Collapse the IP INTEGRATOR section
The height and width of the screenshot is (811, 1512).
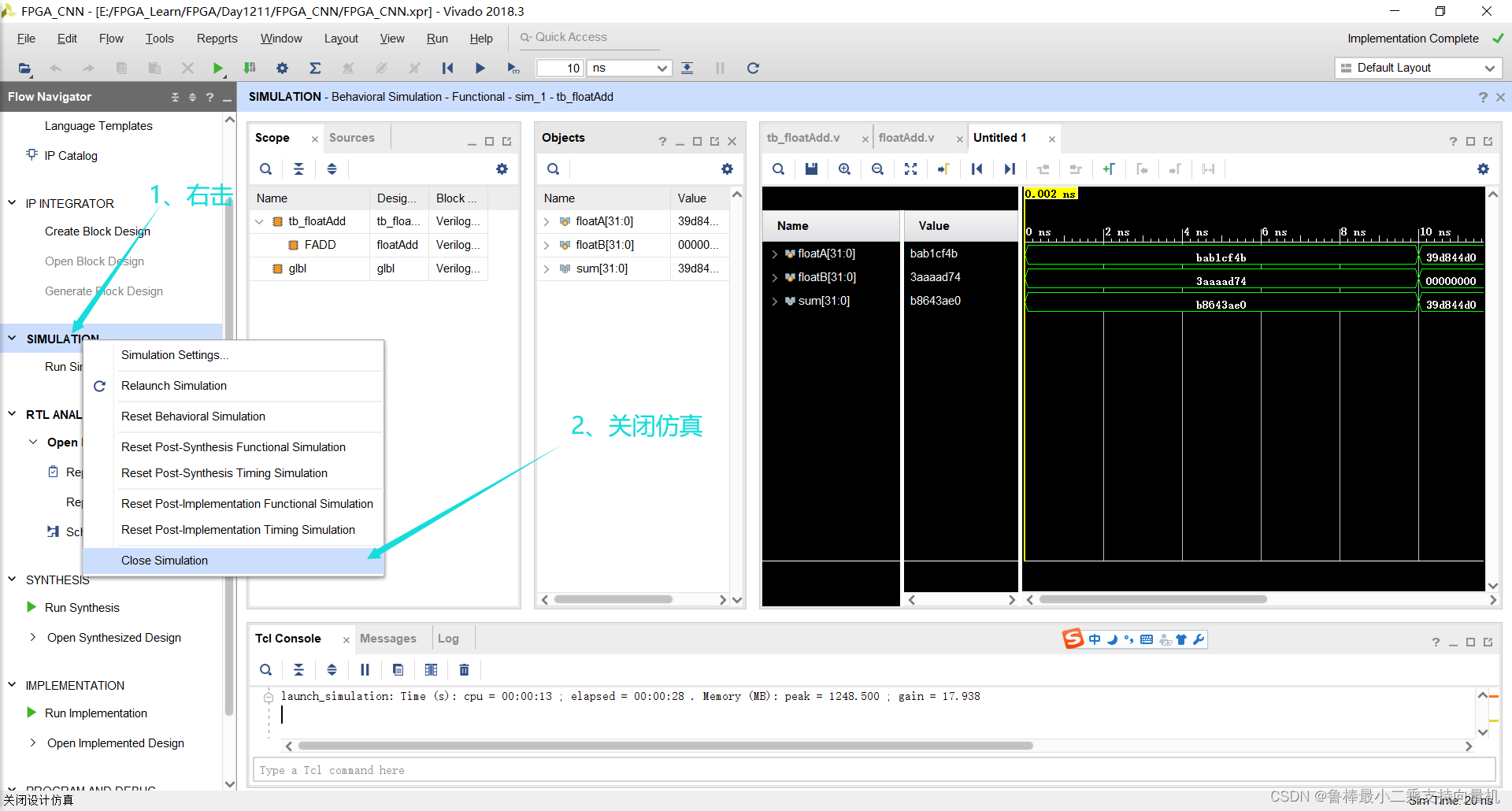coord(12,203)
